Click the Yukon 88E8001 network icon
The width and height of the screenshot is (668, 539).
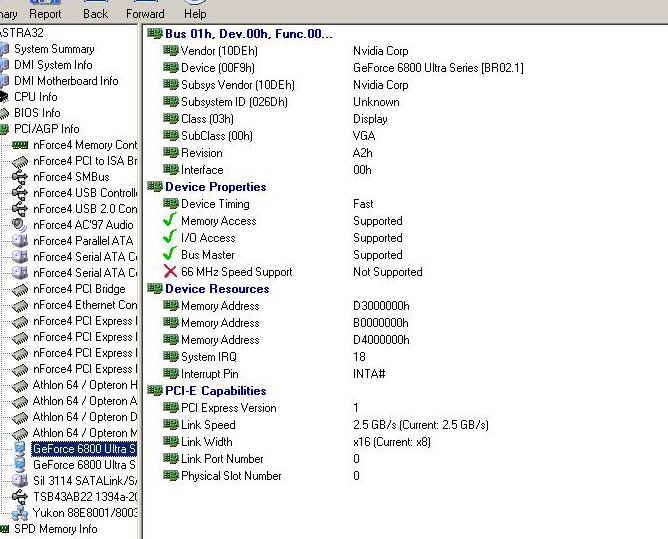20,513
